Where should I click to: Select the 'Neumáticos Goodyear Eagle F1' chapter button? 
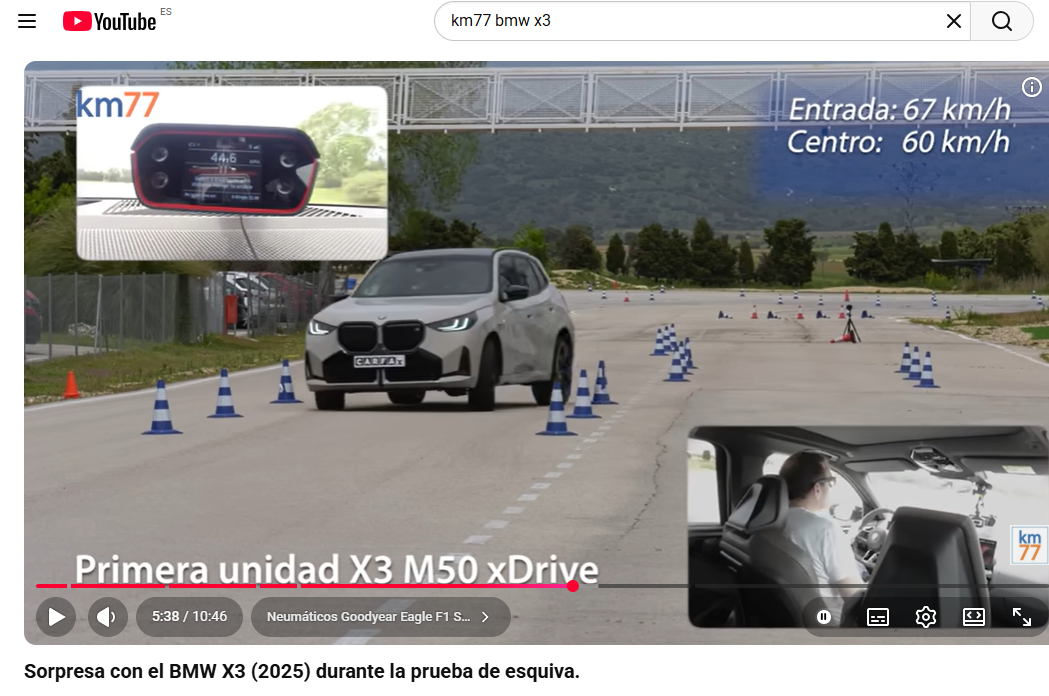tap(370, 617)
